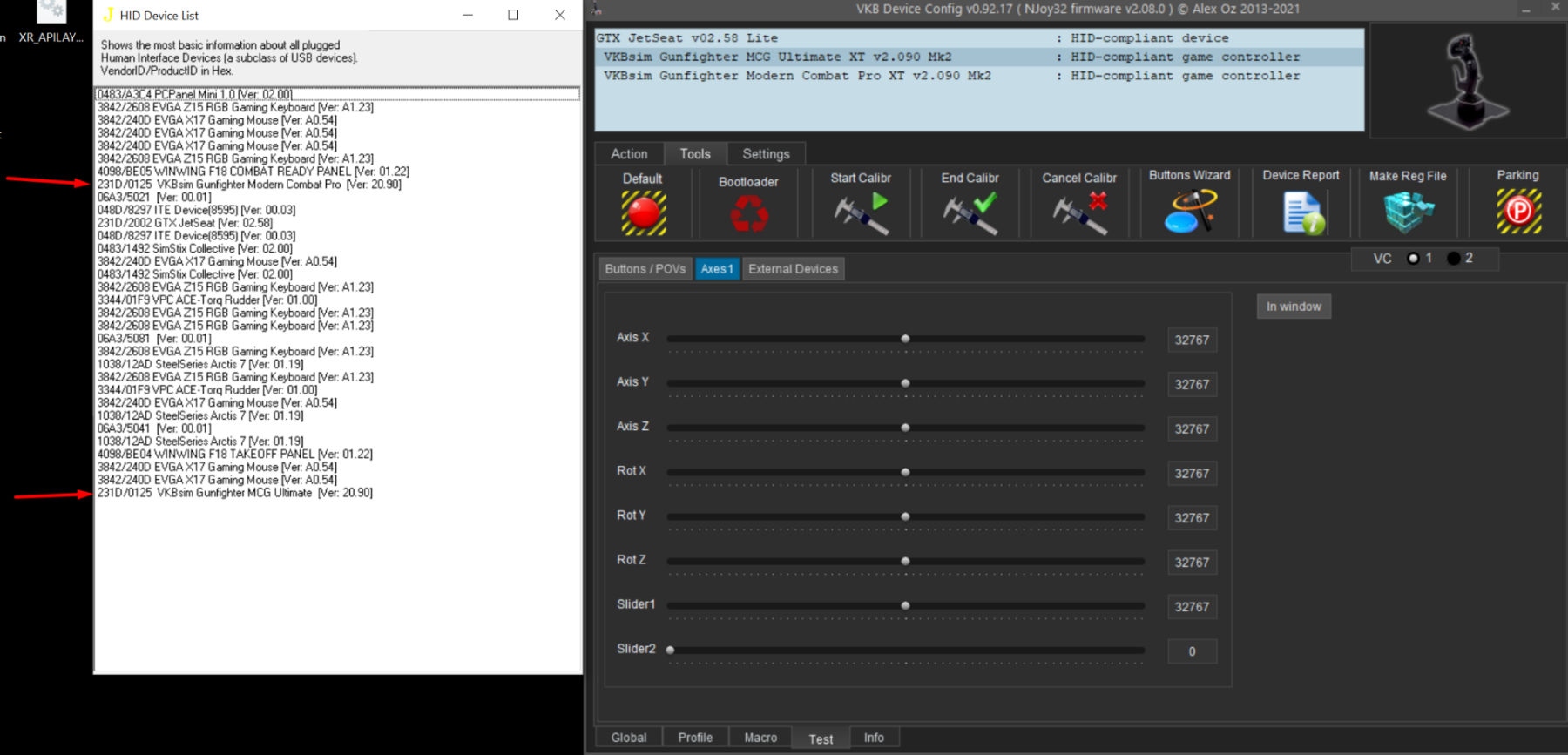This screenshot has height=755, width=1568.
Task: Click the Axis Z slider handle
Action: (x=905, y=428)
